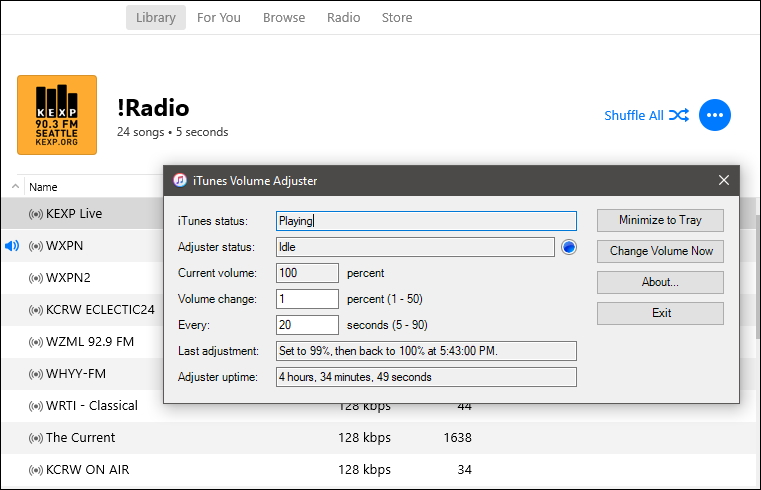This screenshot has height=490, width=761.
Task: Select the WHYY-FM station
Action: [x=83, y=374]
